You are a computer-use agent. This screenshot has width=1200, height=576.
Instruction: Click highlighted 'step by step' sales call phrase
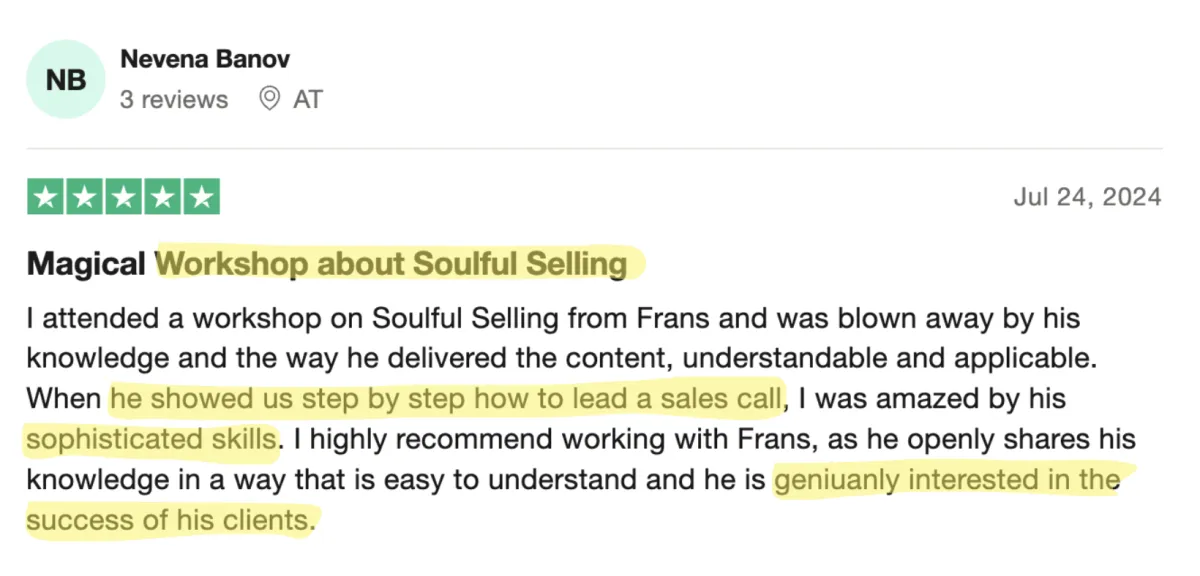[445, 399]
